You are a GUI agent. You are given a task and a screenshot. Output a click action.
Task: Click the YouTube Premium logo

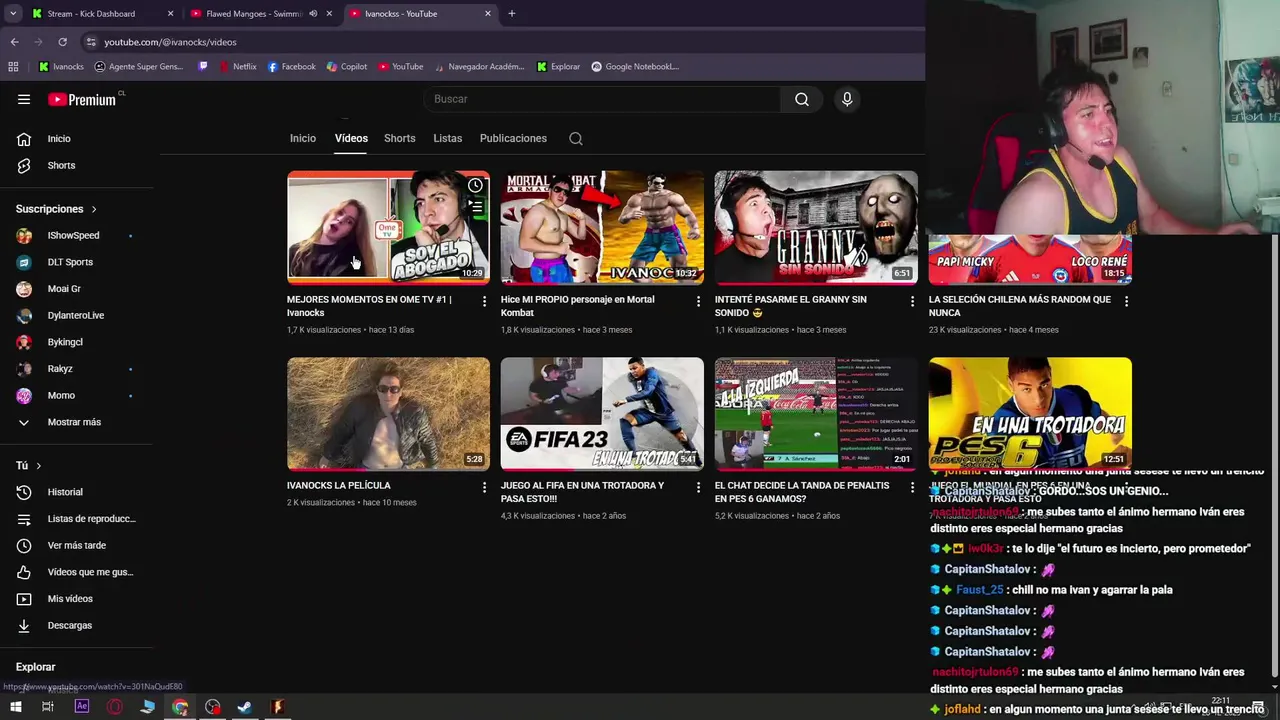pyautogui.click(x=83, y=99)
